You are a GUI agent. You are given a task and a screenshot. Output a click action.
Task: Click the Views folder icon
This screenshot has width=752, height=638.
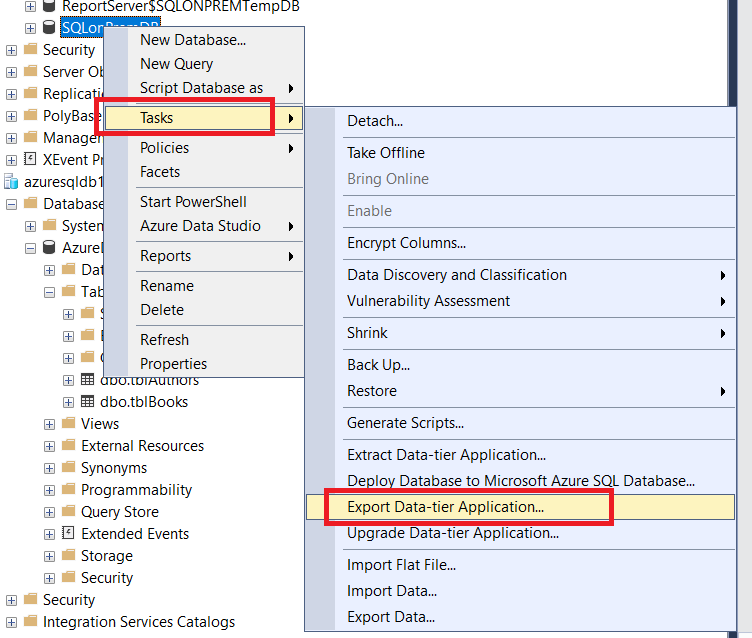point(68,424)
